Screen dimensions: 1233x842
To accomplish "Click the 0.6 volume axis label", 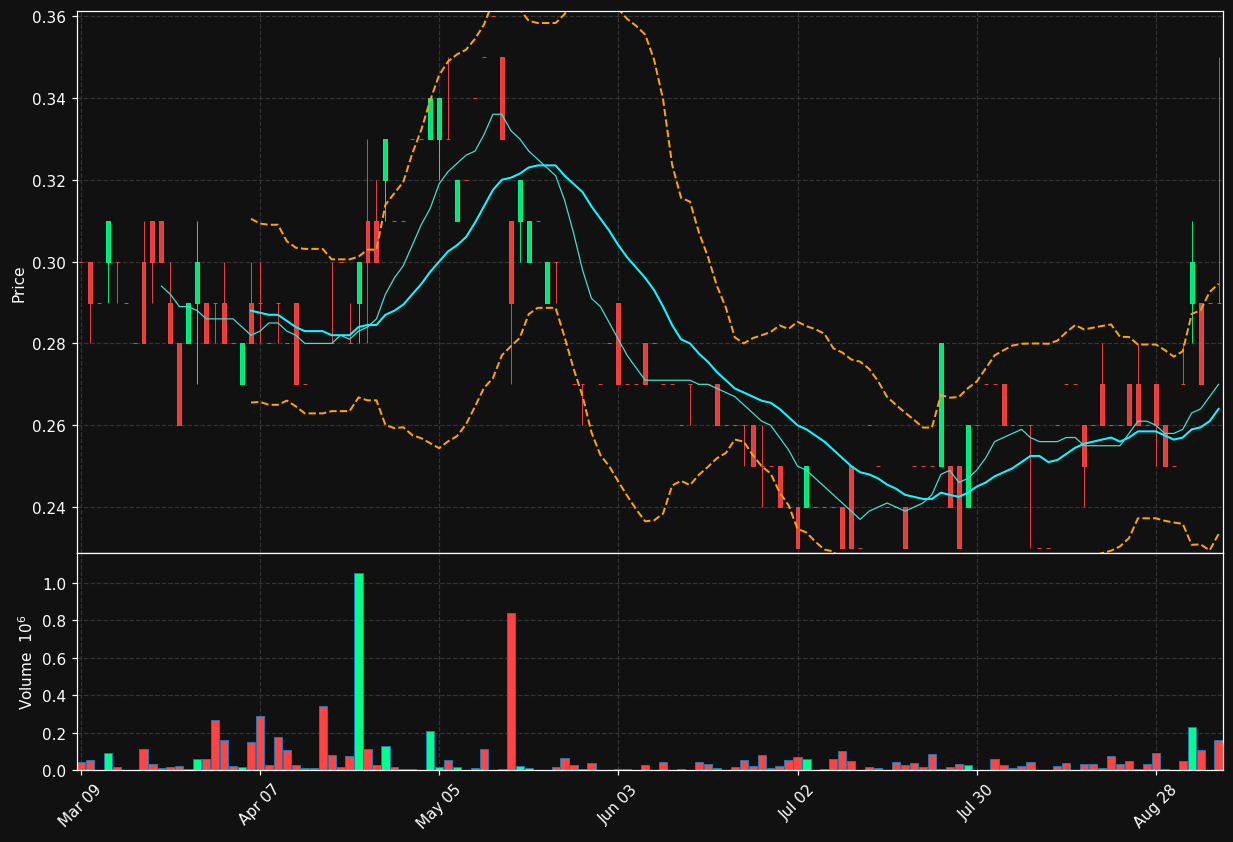I will (x=55, y=658).
